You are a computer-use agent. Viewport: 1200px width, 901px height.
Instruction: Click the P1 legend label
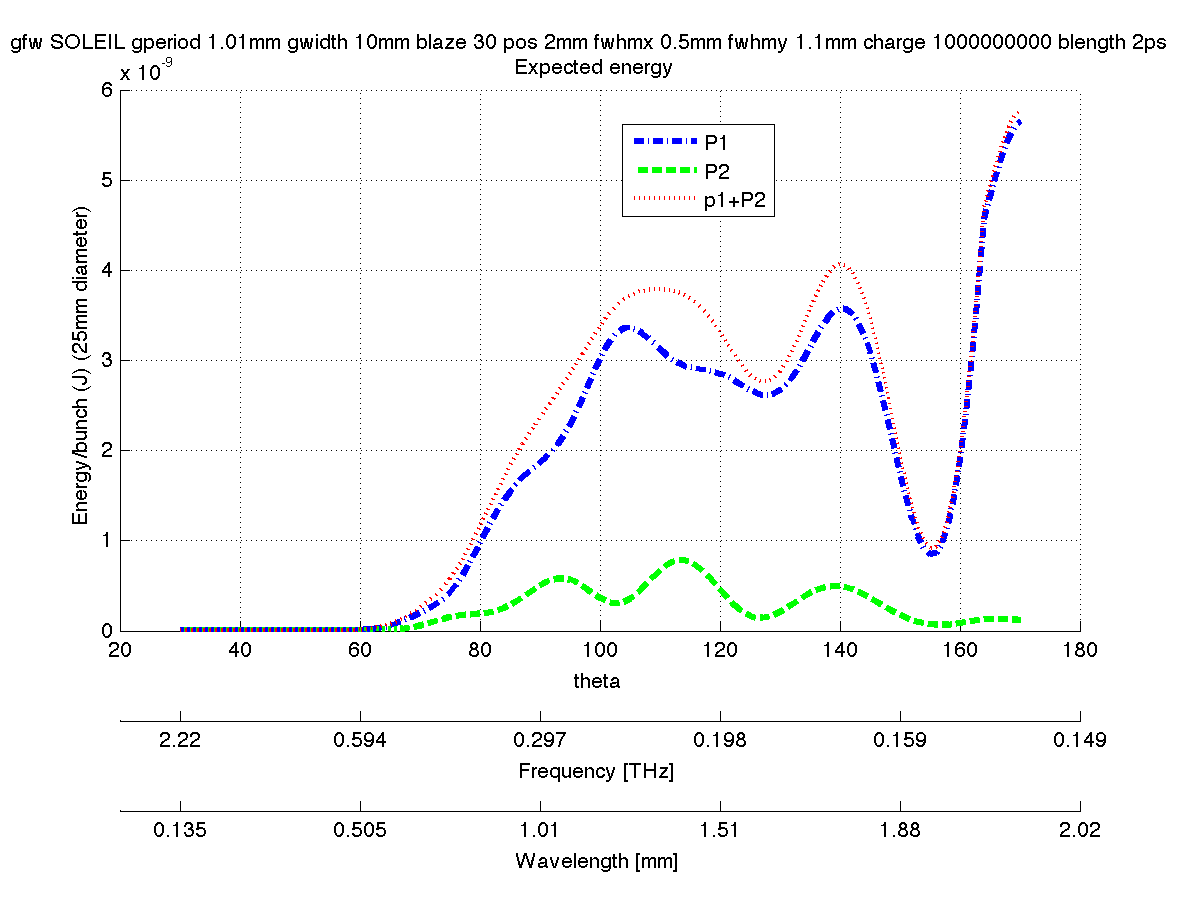pyautogui.click(x=715, y=141)
